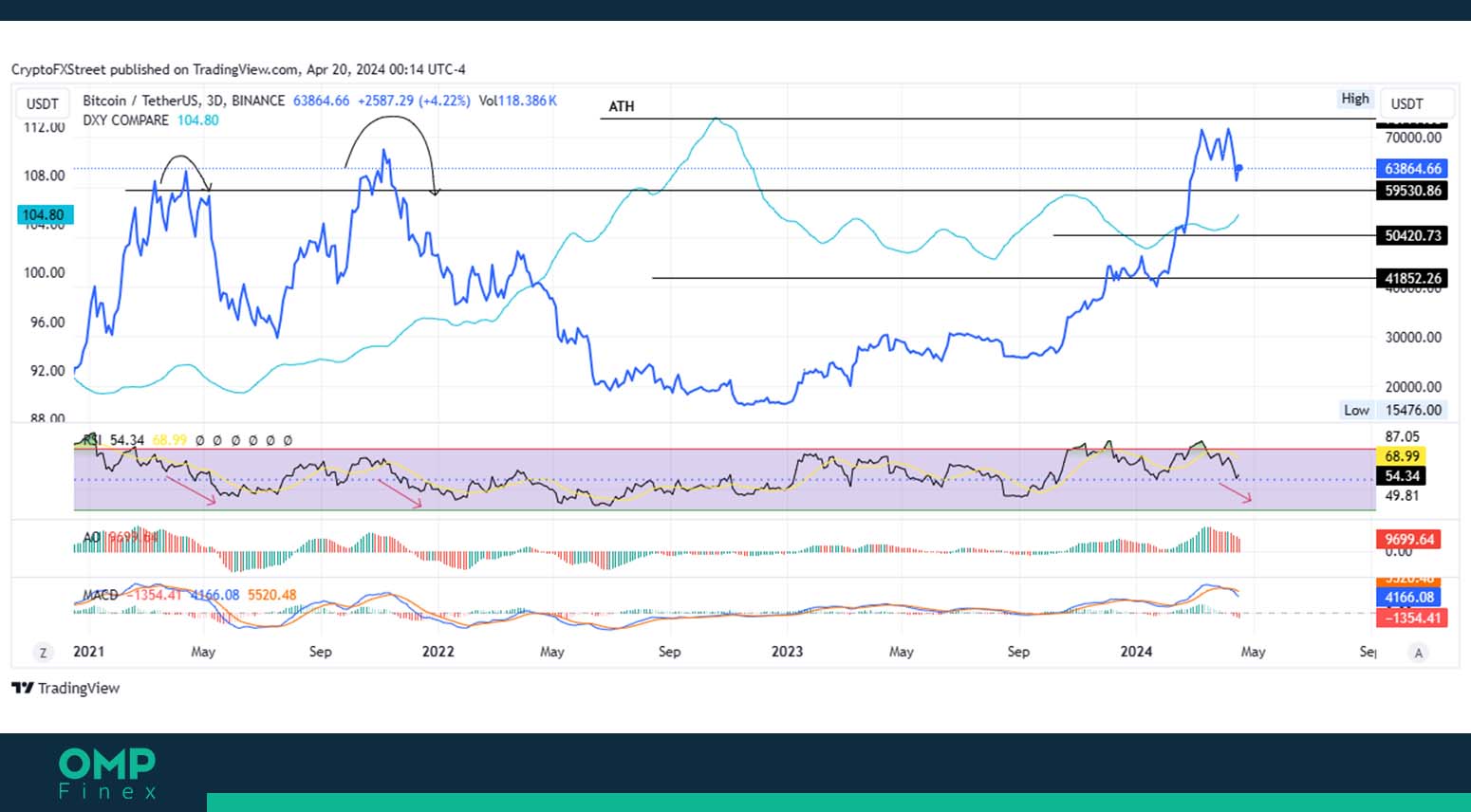Screen dimensions: 1471x812
Task: Click the 9699.64 AO value tag
Action: [x=1409, y=539]
